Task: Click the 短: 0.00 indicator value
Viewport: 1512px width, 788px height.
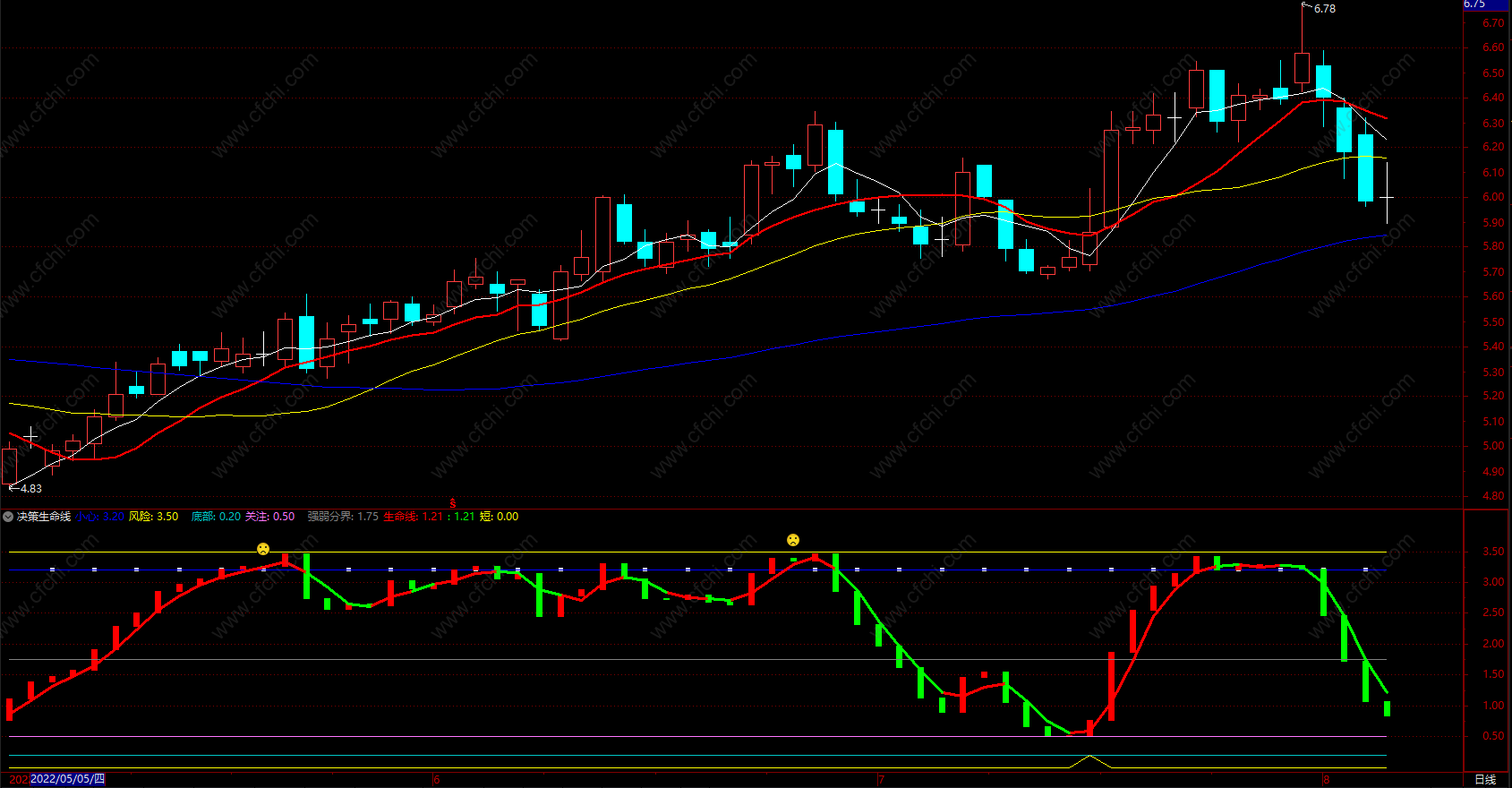Action: coord(500,517)
